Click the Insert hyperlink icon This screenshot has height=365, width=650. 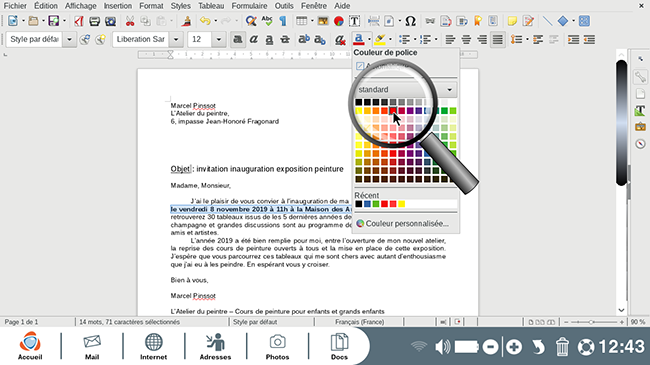point(430,21)
